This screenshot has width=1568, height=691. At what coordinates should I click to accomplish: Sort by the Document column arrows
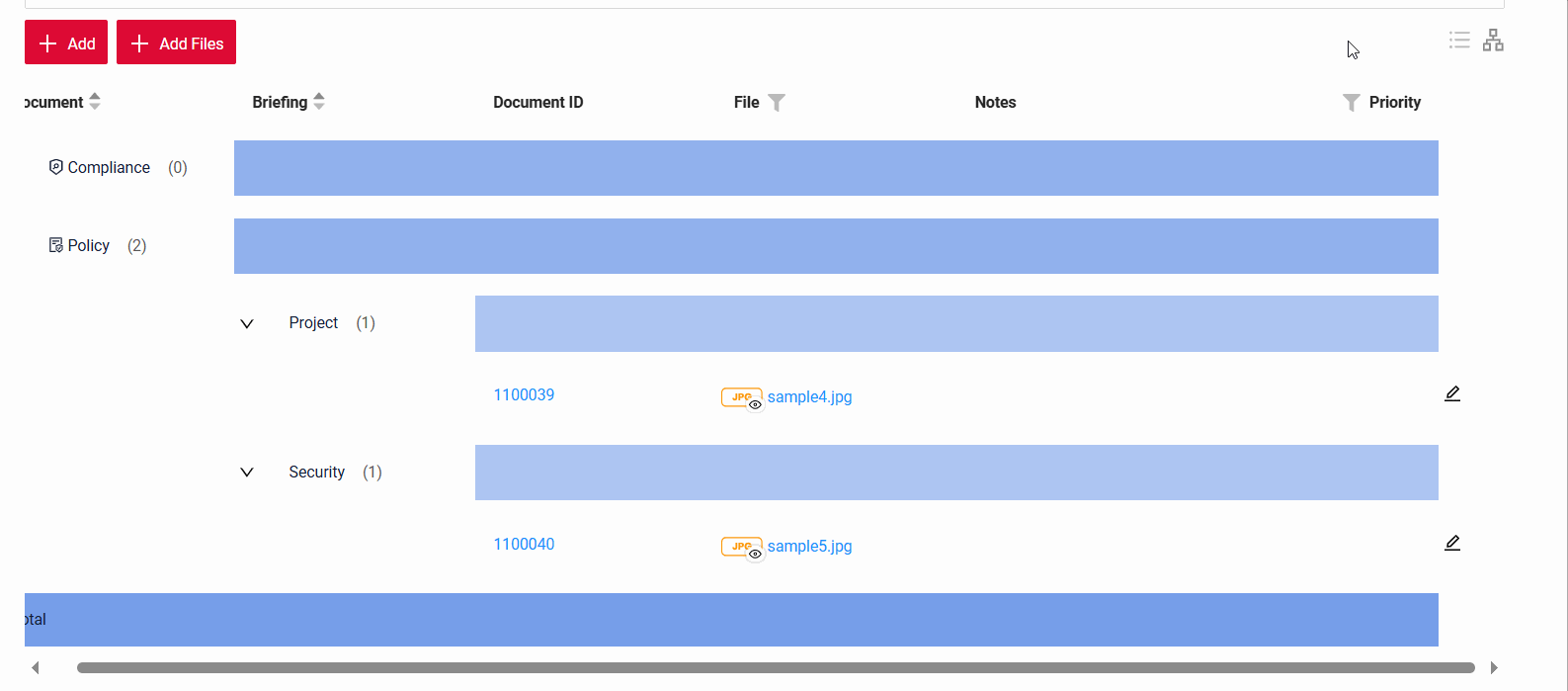point(95,102)
